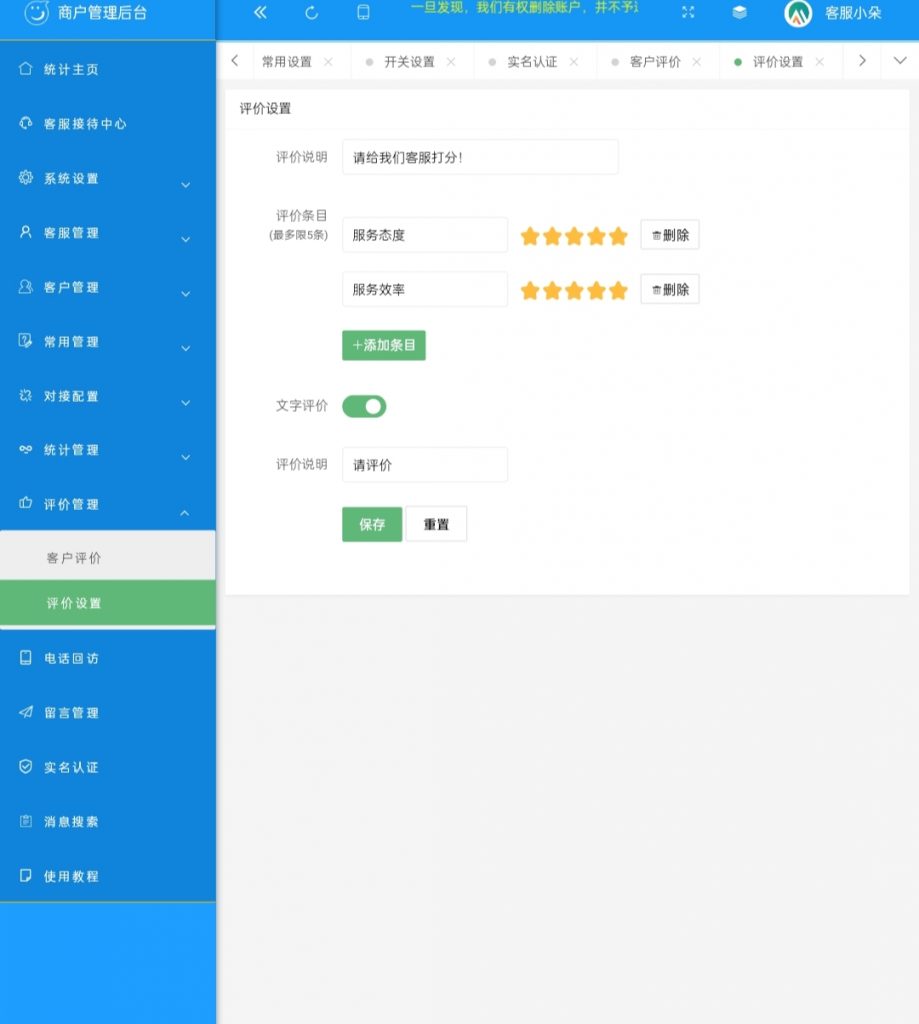
Task: Click the refresh icon in top bar
Action: point(311,13)
